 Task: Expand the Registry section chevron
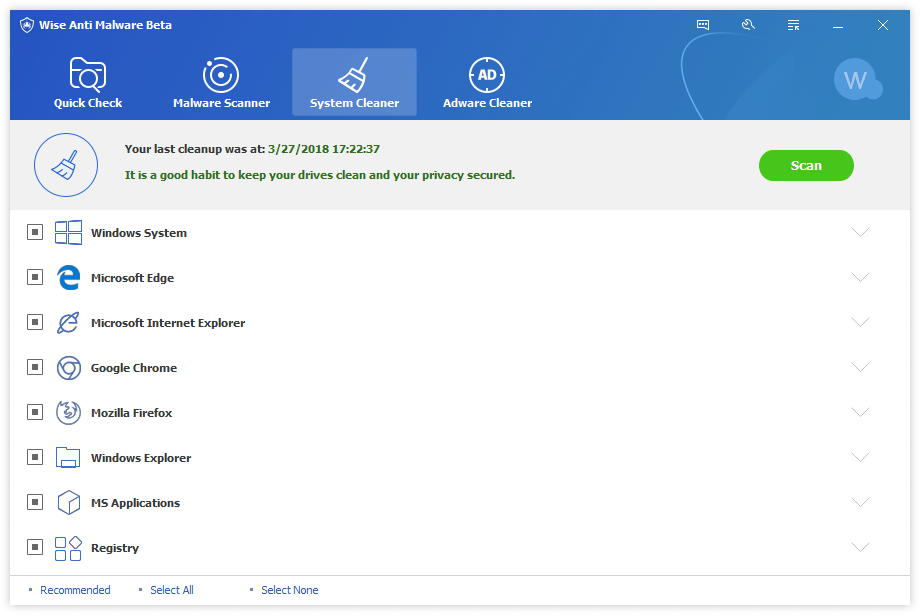[860, 547]
